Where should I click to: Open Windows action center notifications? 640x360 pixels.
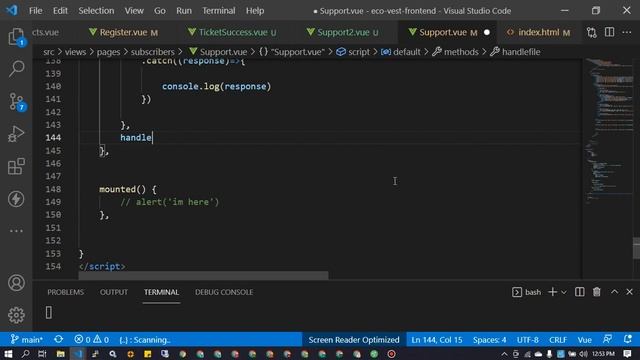point(627,354)
